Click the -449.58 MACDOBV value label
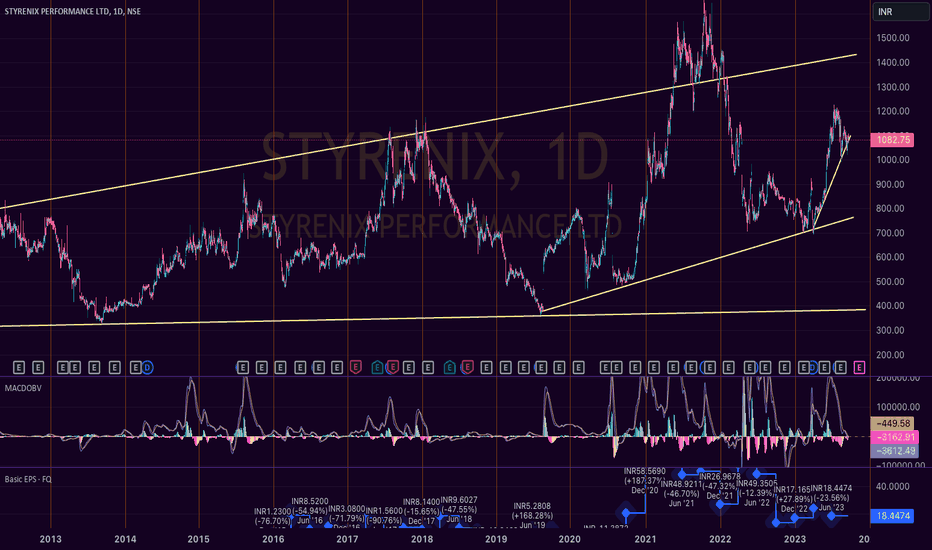 click(x=892, y=423)
